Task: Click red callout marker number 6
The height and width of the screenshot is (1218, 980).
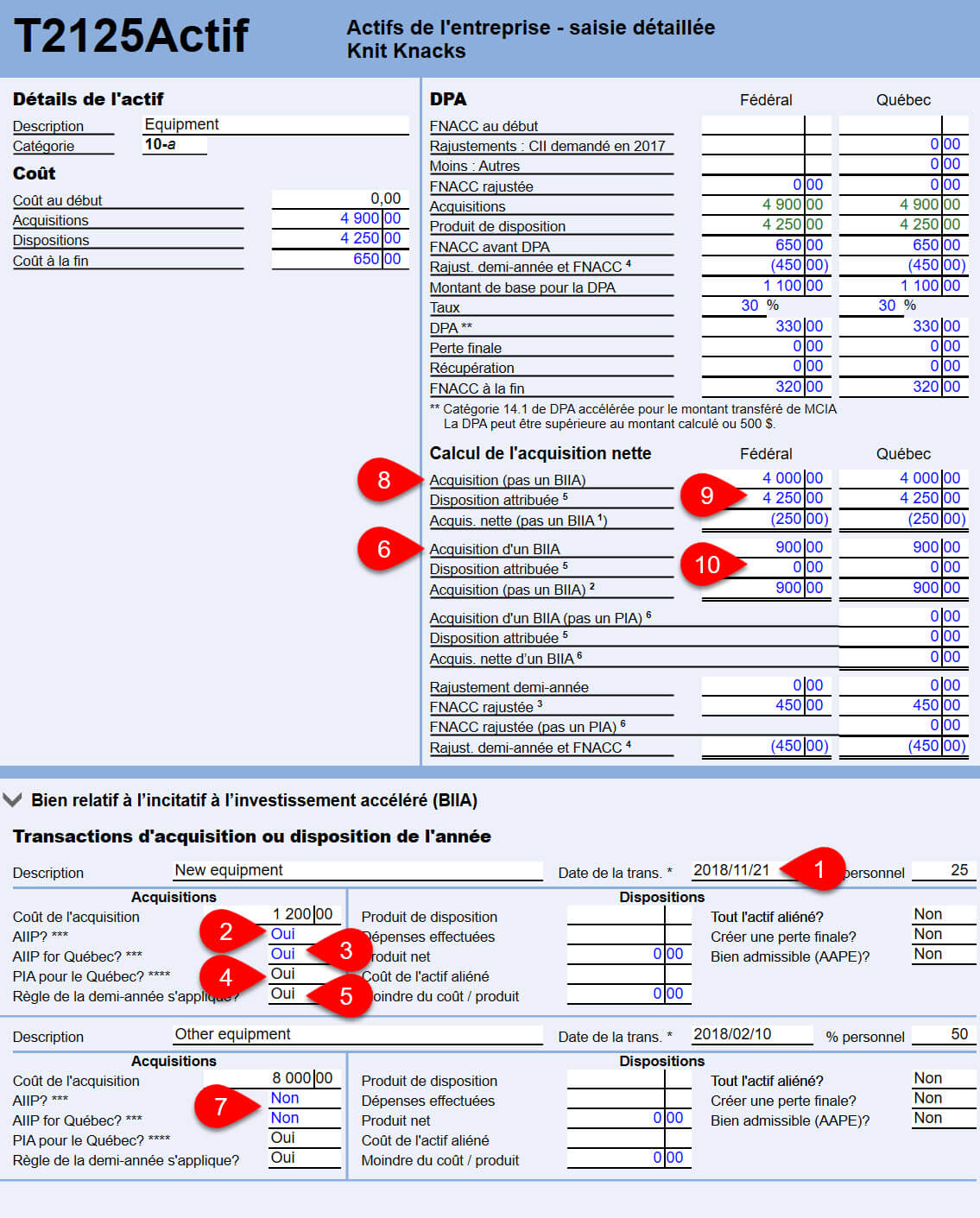Action: pos(382,549)
